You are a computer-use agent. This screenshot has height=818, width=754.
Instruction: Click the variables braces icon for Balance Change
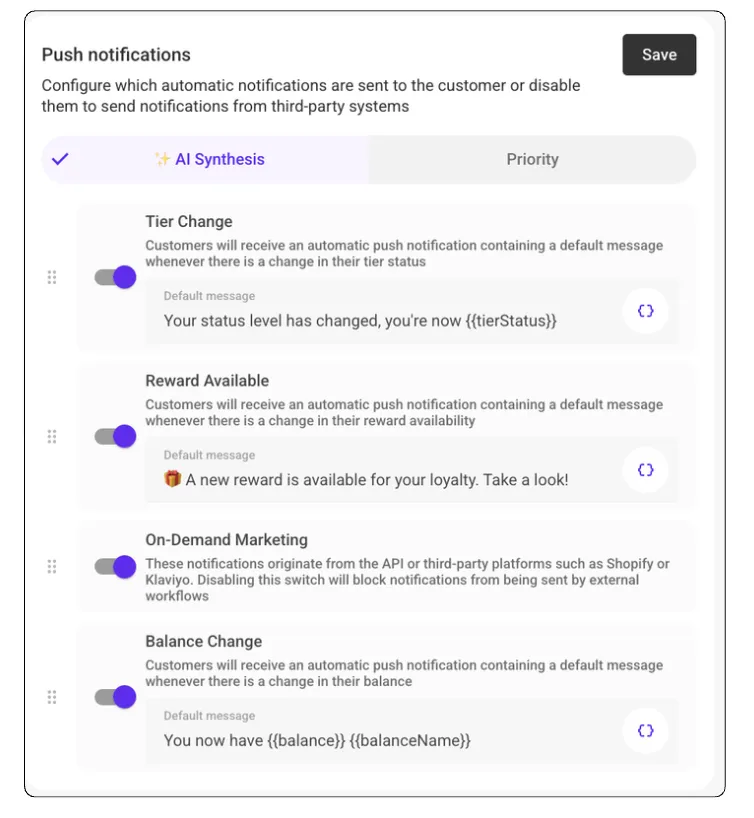point(645,730)
